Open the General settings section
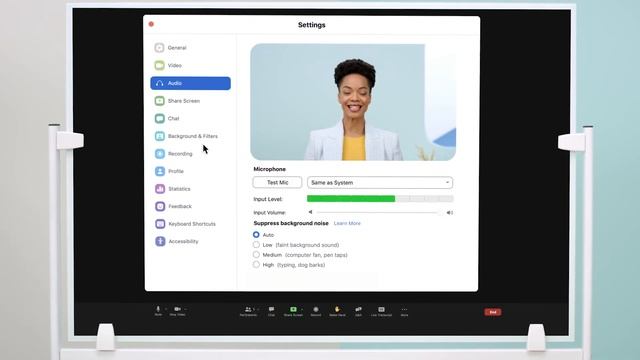This screenshot has width=640, height=360. [171, 48]
